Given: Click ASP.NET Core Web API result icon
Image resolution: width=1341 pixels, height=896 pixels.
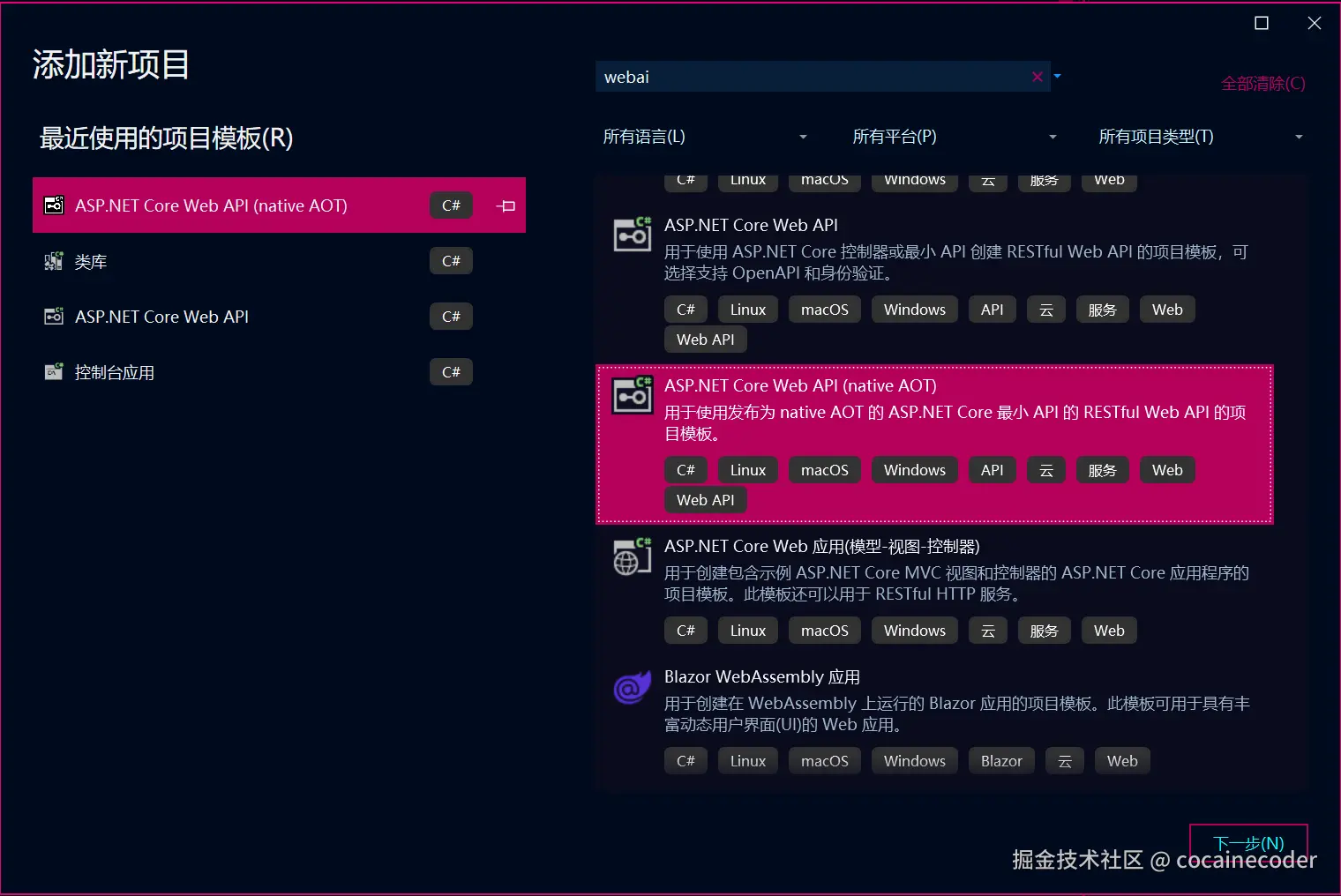Looking at the screenshot, I should click(633, 235).
